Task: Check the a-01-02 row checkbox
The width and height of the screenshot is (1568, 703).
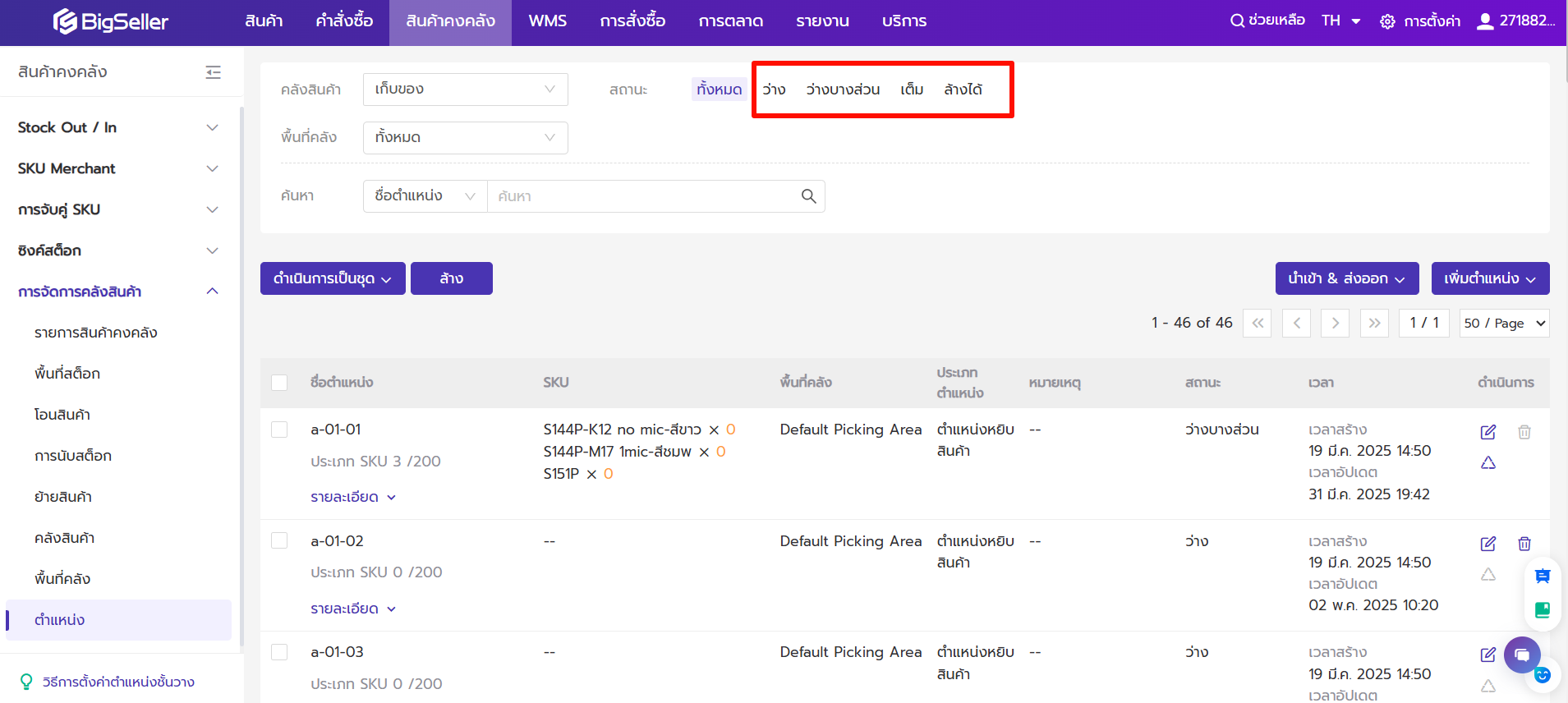Action: point(279,540)
